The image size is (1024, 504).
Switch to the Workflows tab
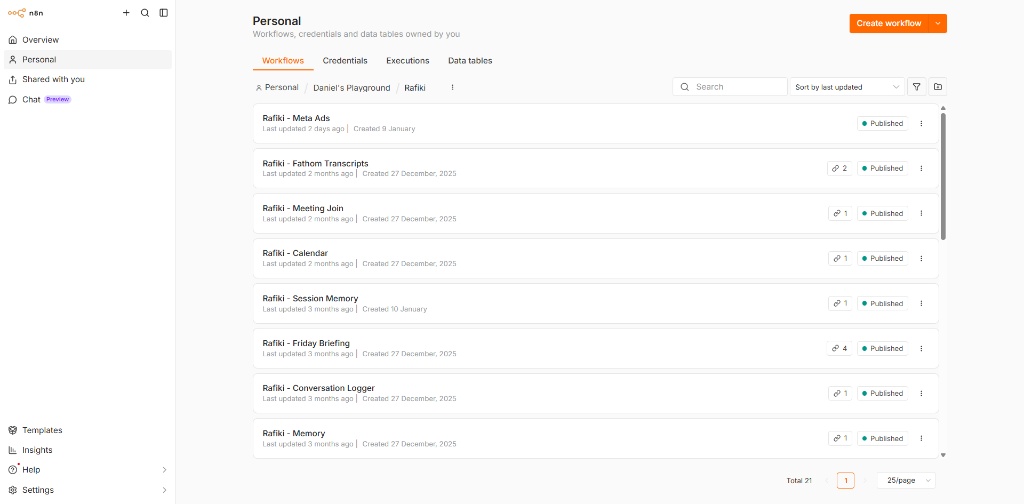[x=283, y=61]
